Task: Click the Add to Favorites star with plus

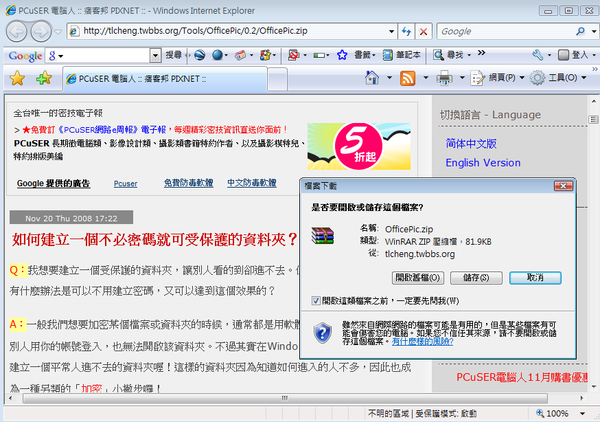Action: [44, 78]
